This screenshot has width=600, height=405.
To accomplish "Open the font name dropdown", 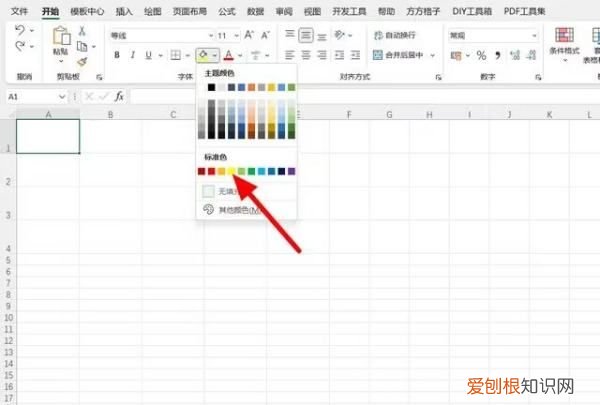I will point(211,36).
